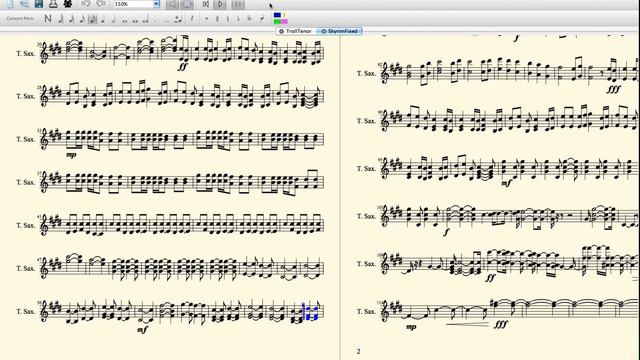
Task: Select the longa note duration
Action: (145, 19)
